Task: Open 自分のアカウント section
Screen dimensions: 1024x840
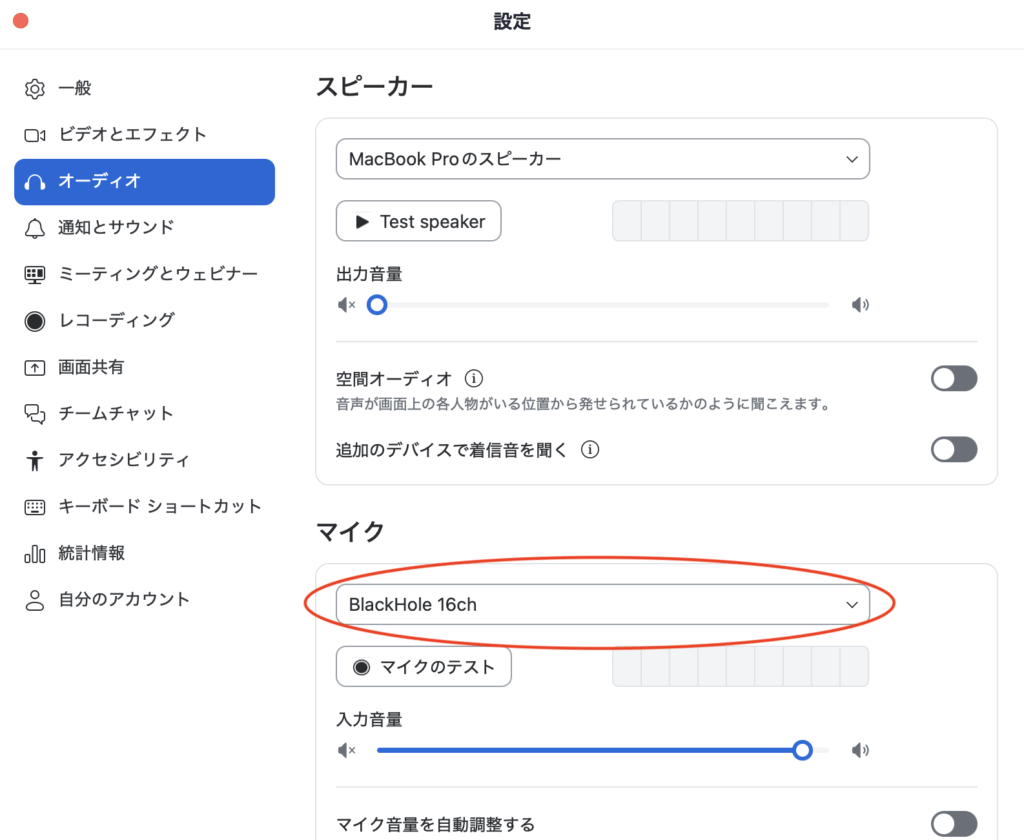Action: coord(144,600)
